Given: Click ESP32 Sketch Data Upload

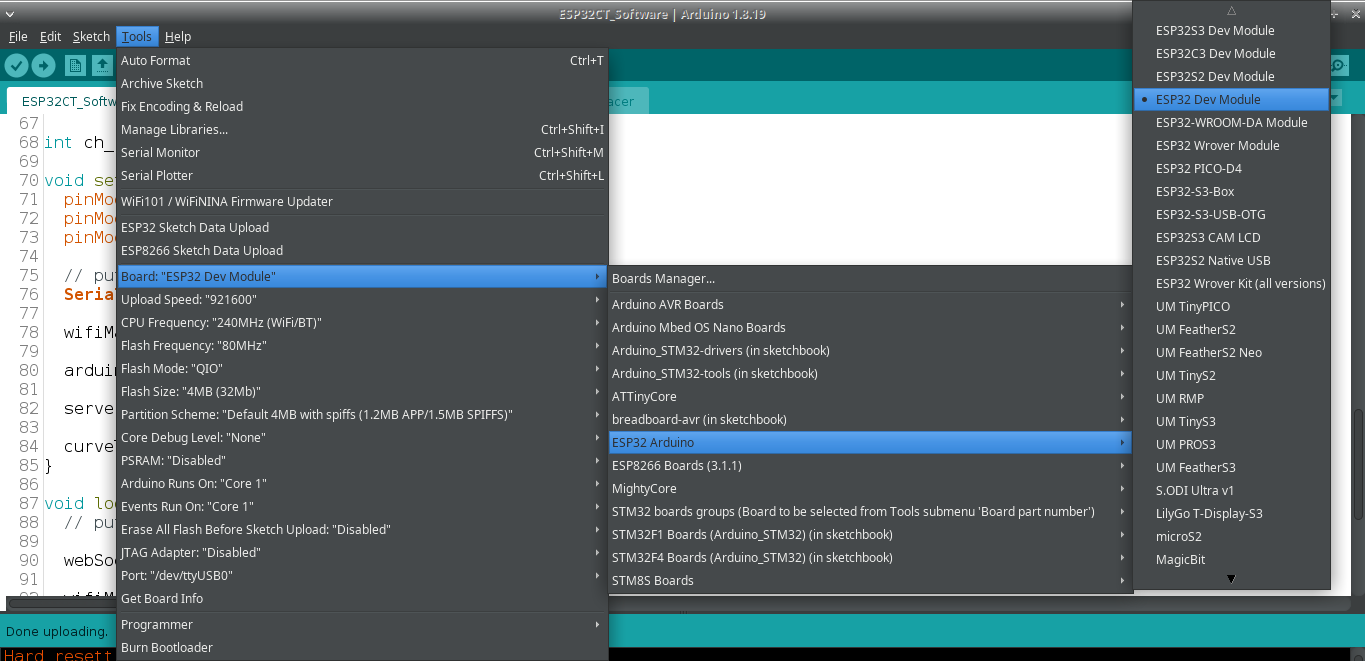Looking at the screenshot, I should pos(362,227).
